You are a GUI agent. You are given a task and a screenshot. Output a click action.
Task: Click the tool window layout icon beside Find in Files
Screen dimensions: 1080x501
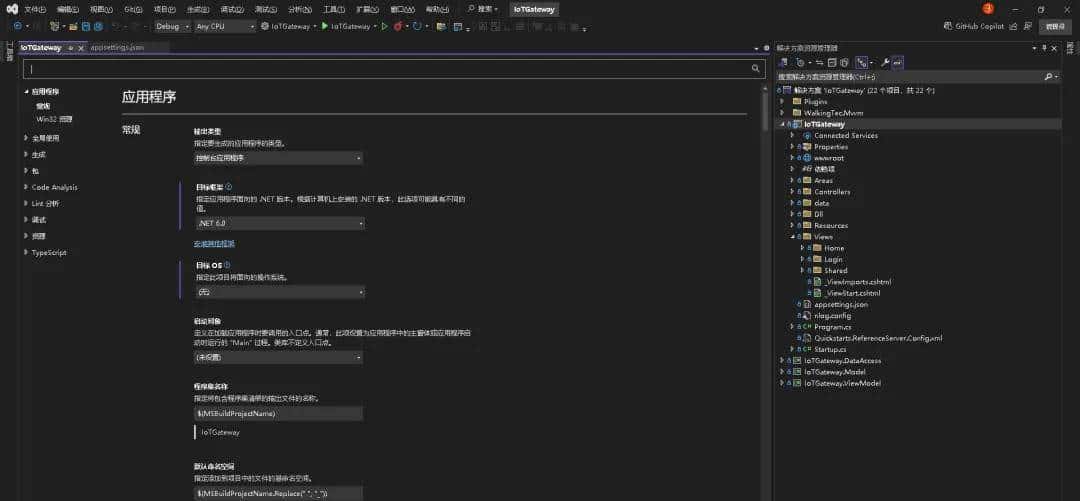tap(458, 26)
